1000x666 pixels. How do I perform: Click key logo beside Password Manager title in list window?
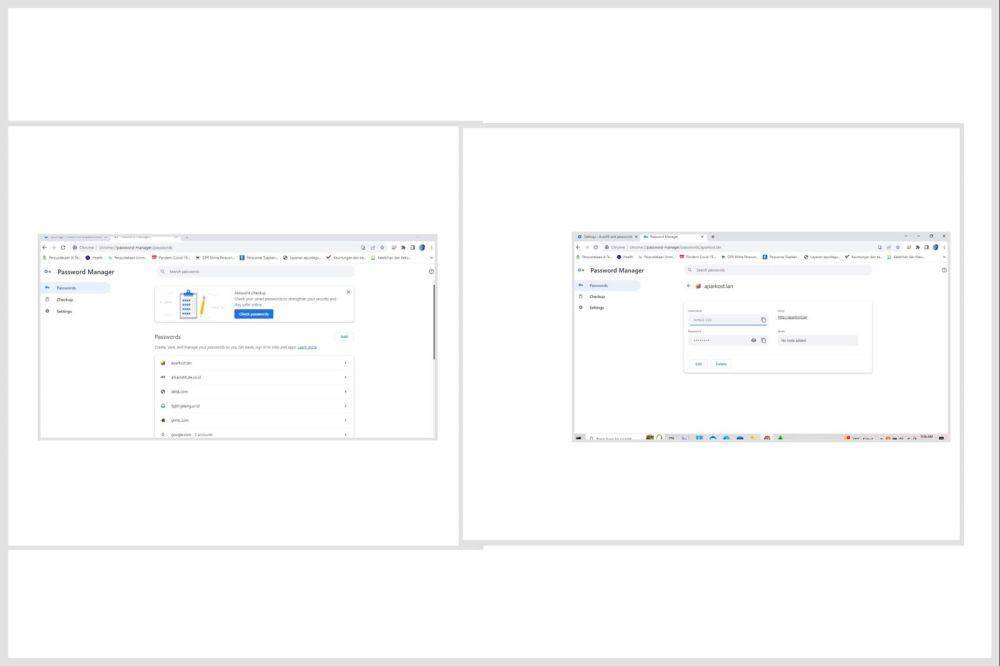tap(48, 272)
